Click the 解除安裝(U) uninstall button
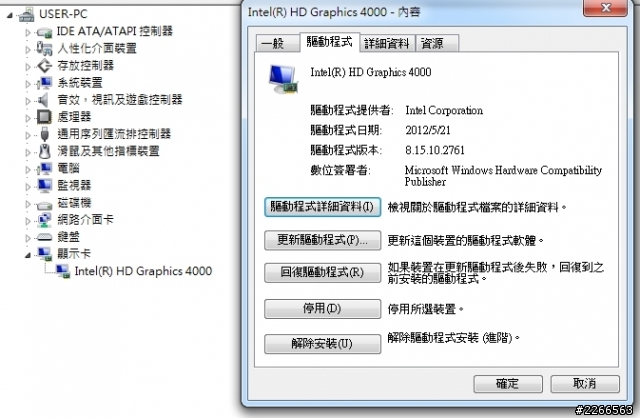The width and height of the screenshot is (640, 418). 322,344
